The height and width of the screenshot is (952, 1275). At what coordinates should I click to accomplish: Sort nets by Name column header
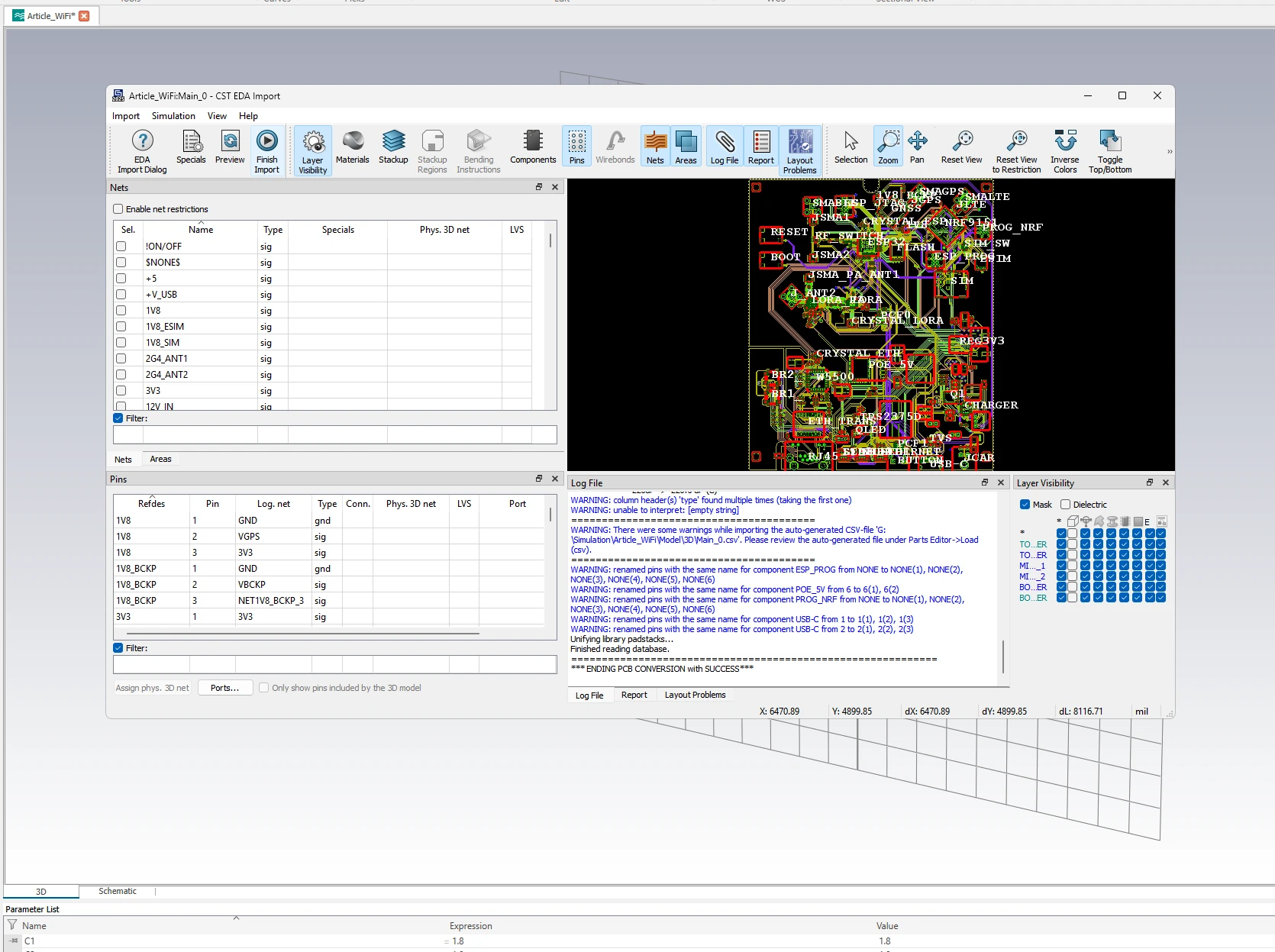pyautogui.click(x=201, y=230)
